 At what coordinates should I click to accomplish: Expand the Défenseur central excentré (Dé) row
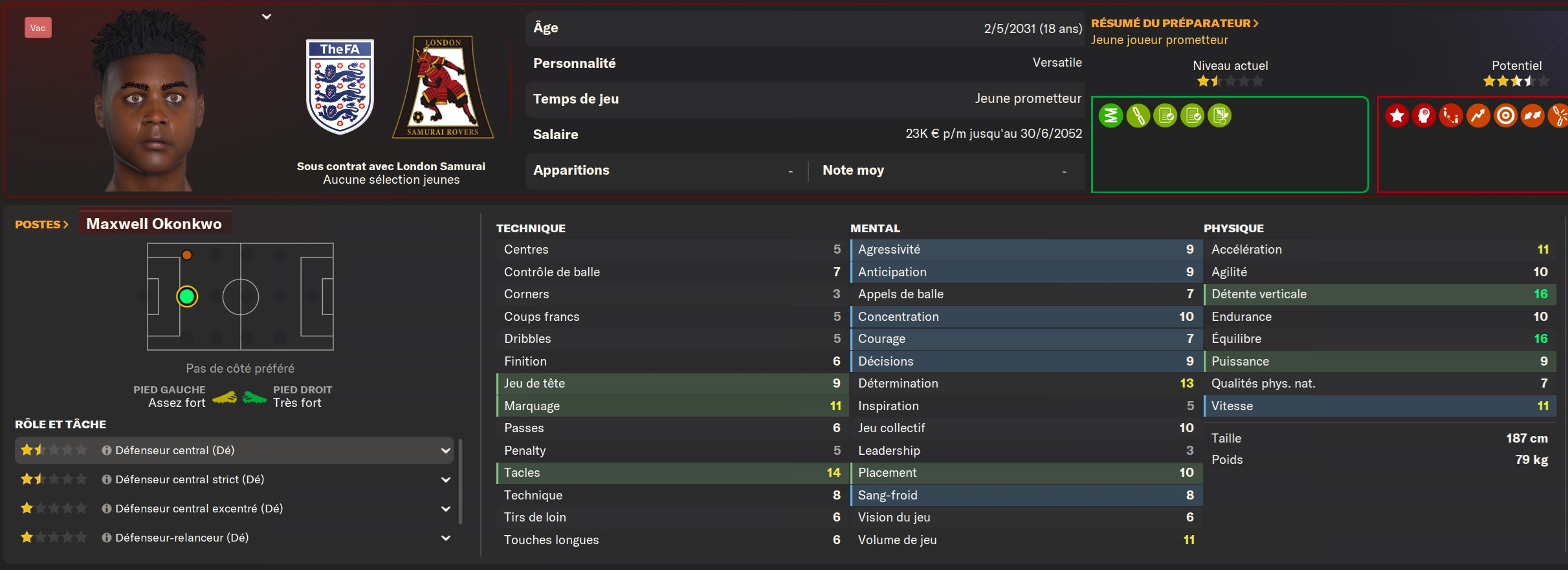[446, 509]
